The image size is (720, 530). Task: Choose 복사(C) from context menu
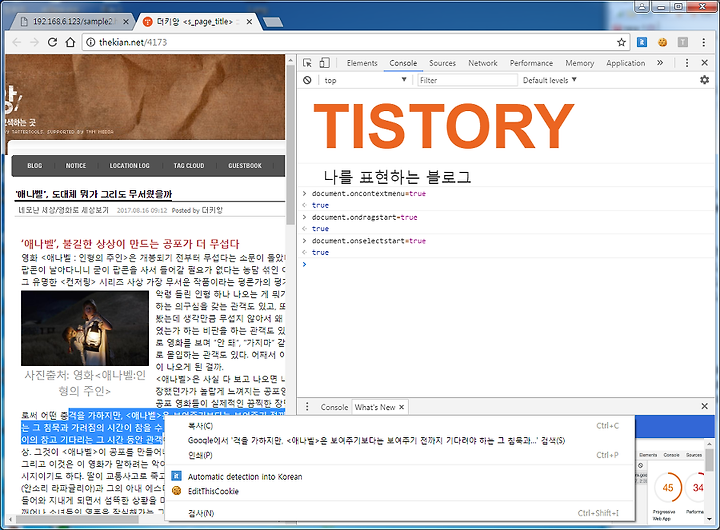pyautogui.click(x=399, y=426)
